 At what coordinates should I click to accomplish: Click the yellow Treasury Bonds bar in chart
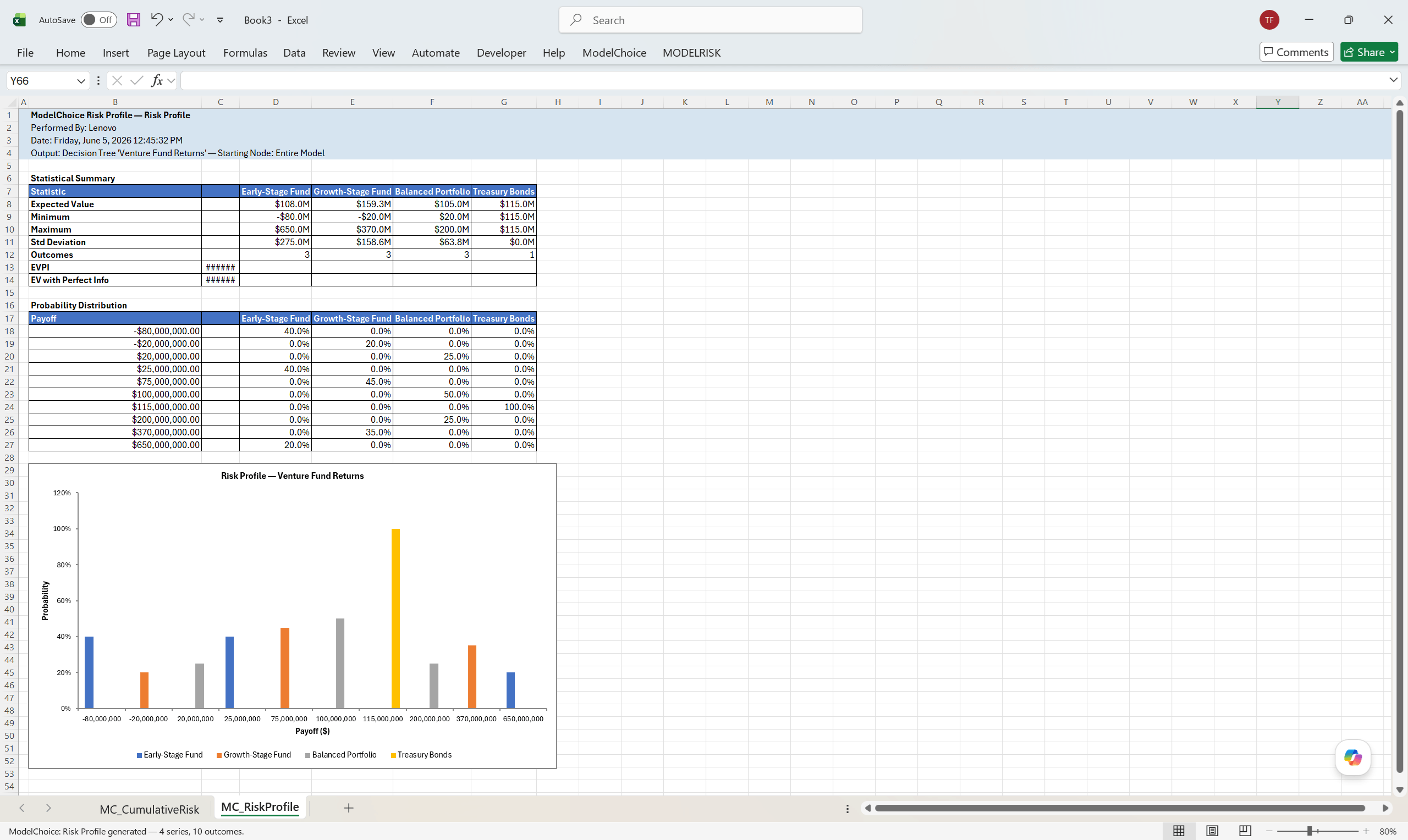pos(395,618)
